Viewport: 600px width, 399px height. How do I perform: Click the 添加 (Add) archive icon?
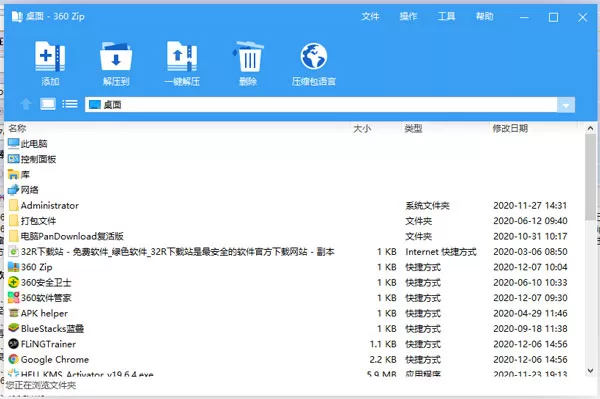coord(50,57)
